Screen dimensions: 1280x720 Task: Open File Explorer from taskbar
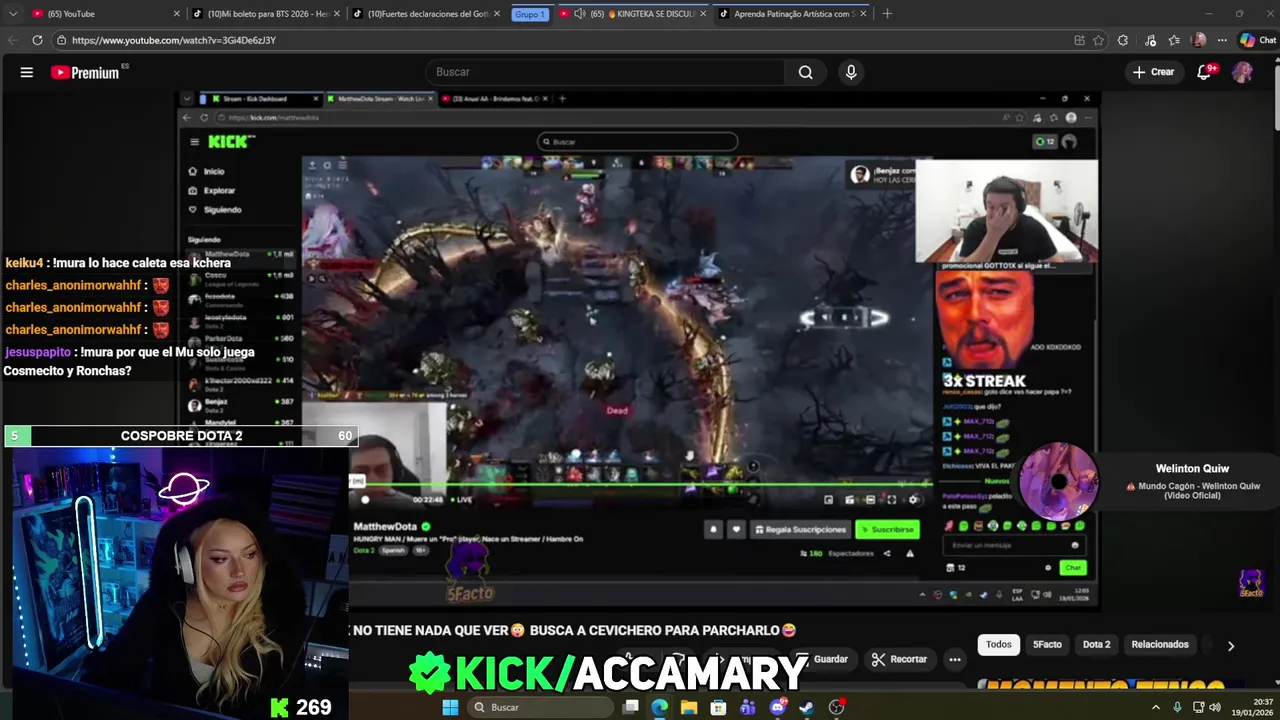tap(689, 707)
